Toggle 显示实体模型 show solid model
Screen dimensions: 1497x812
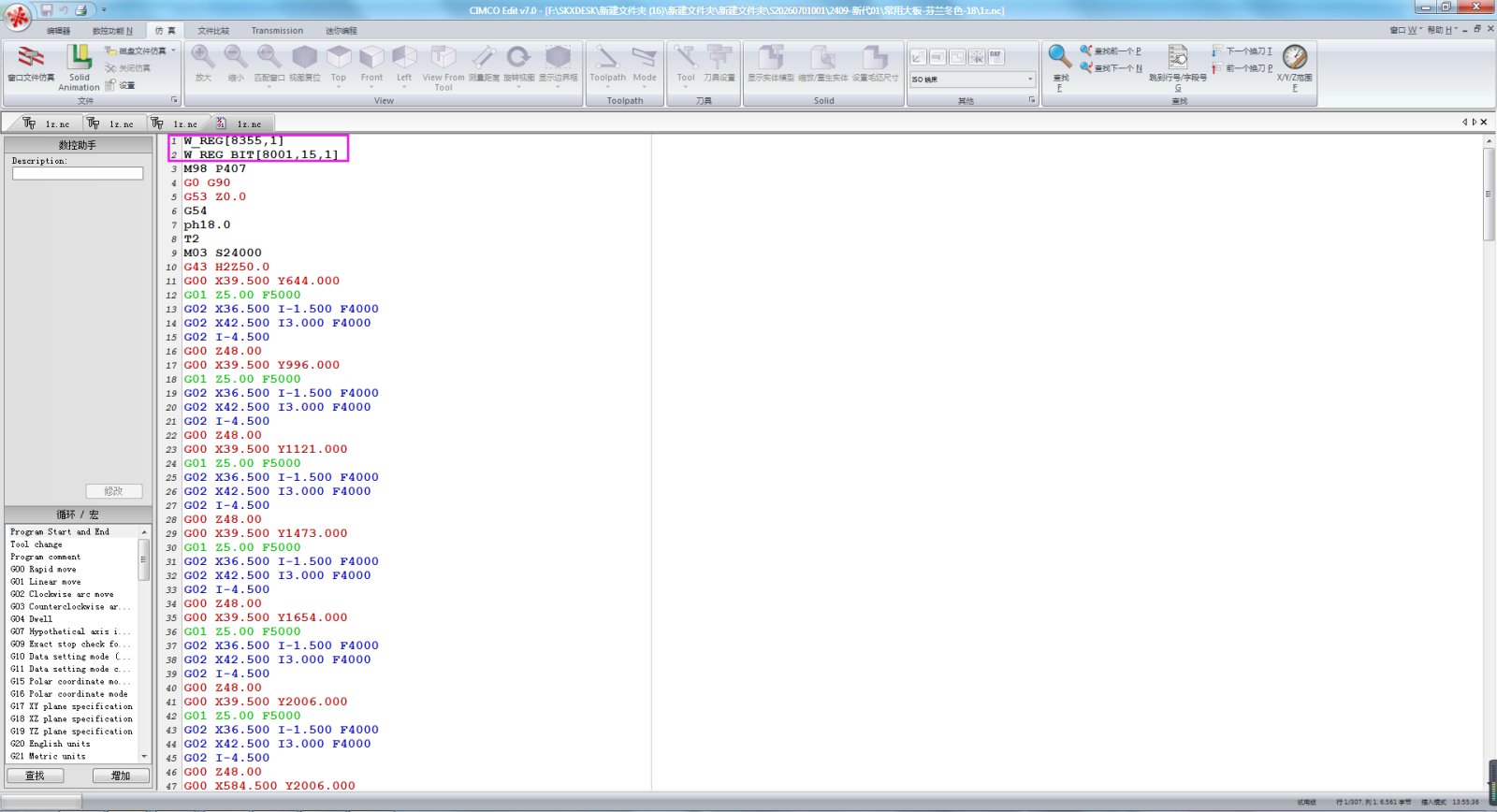click(771, 64)
